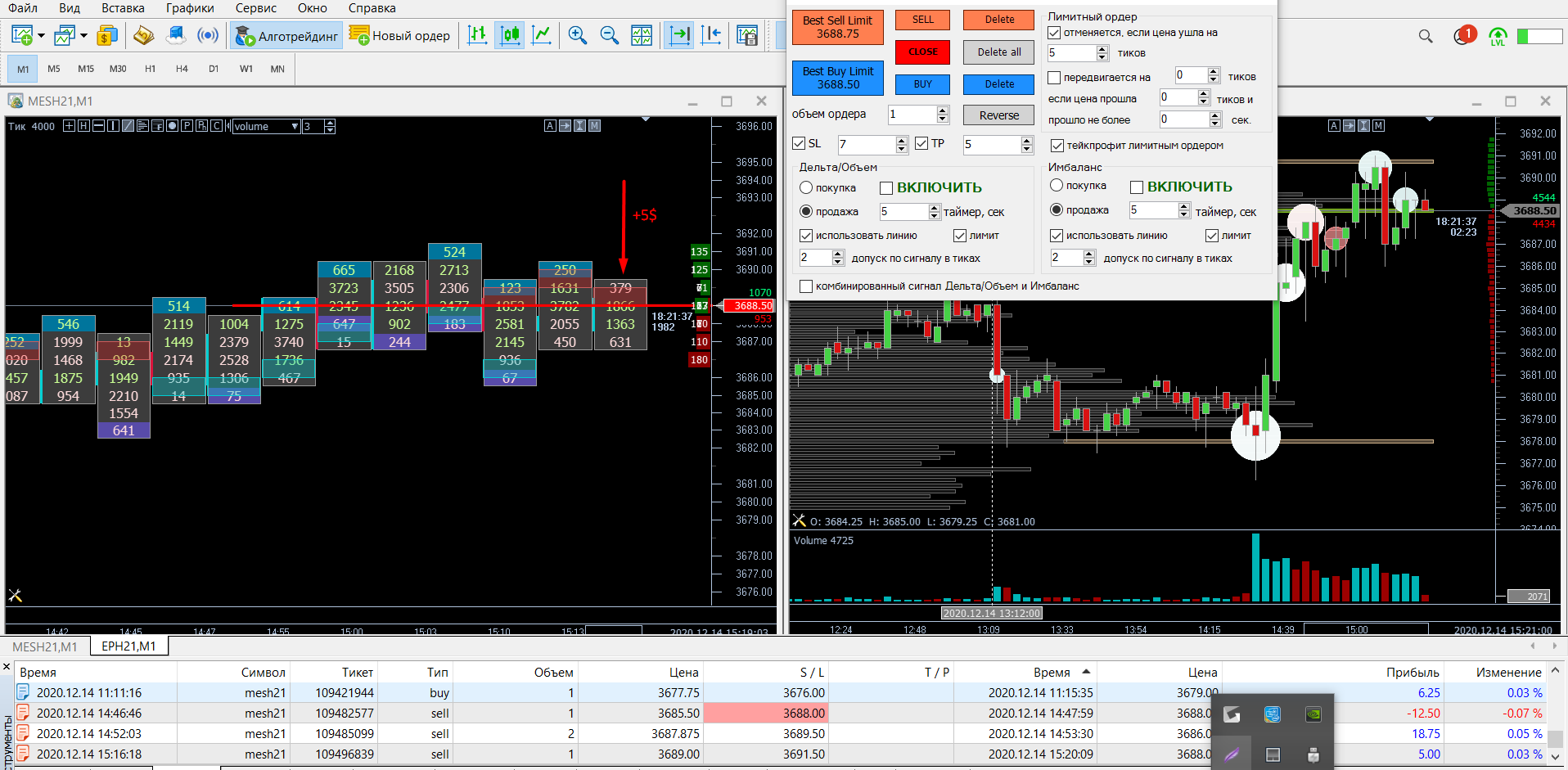Viewport: 1568px width, 770px height.
Task: Click the save chart template icon
Action: point(747,35)
